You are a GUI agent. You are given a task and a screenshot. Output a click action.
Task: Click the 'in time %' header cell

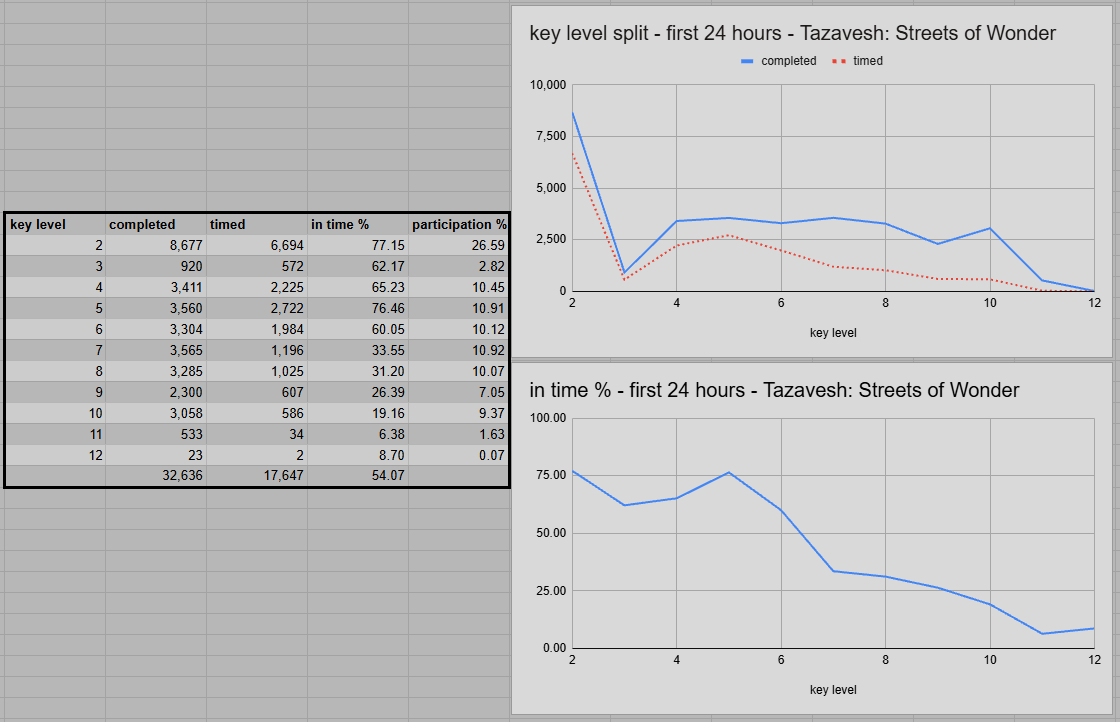(x=358, y=224)
